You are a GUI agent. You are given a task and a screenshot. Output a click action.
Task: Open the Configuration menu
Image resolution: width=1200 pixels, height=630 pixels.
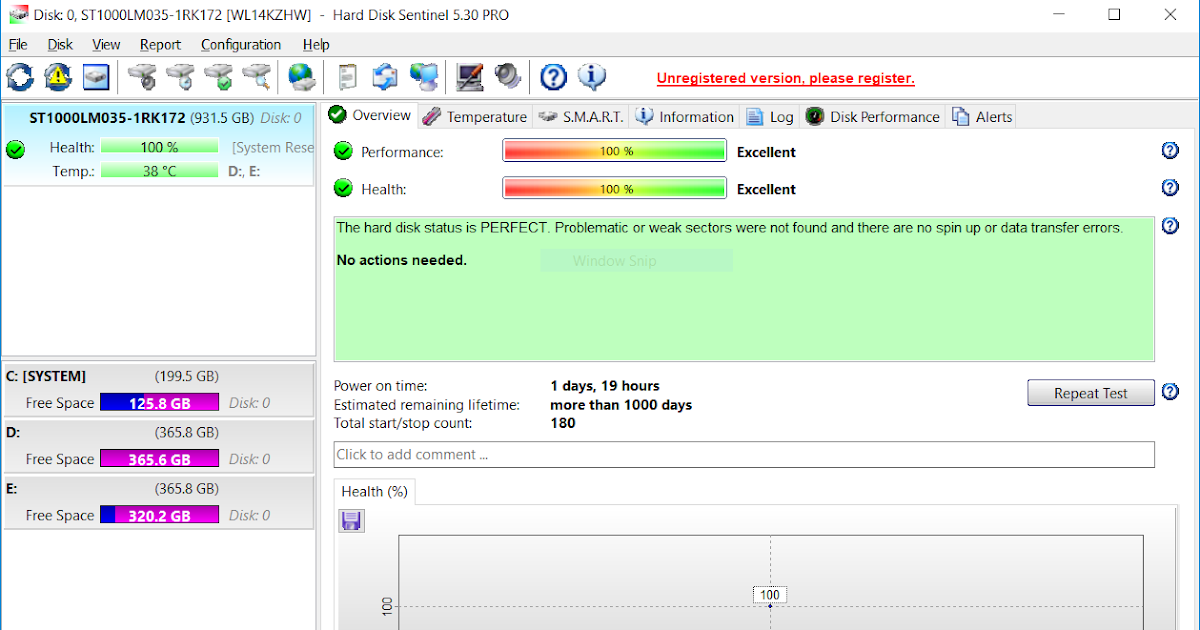tap(241, 44)
